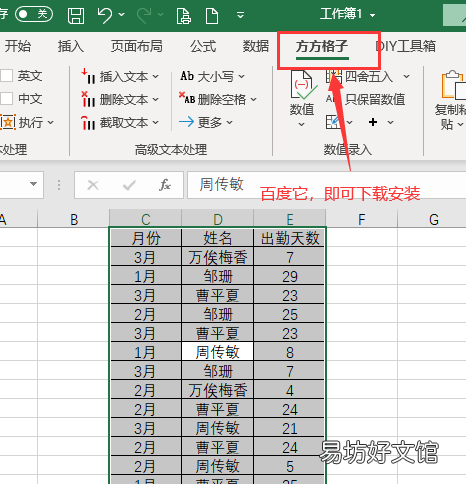466x484 pixels.
Task: Expand the 大小写 dropdown arrow
Action: [242, 77]
